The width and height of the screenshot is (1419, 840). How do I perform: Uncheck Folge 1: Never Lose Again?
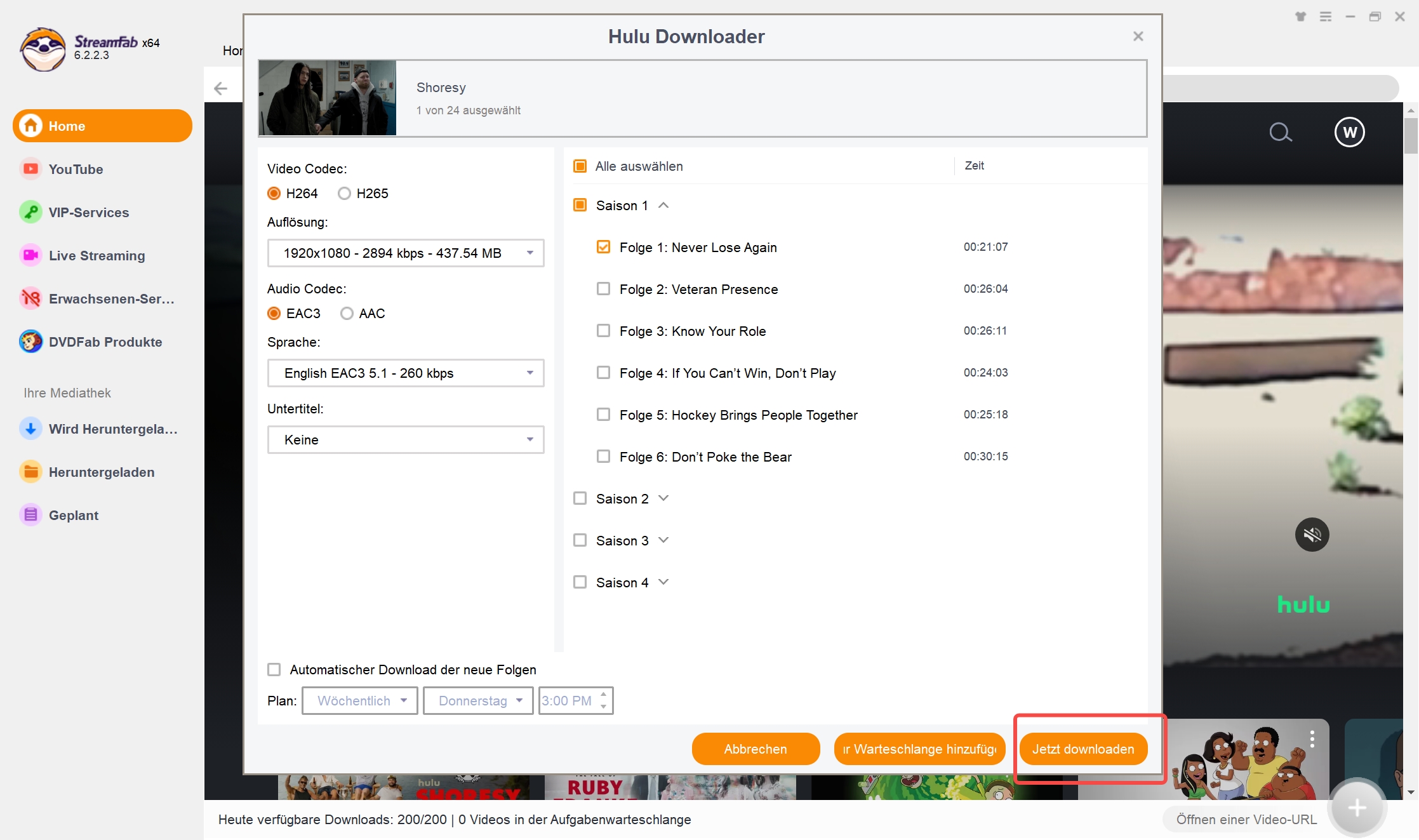603,246
